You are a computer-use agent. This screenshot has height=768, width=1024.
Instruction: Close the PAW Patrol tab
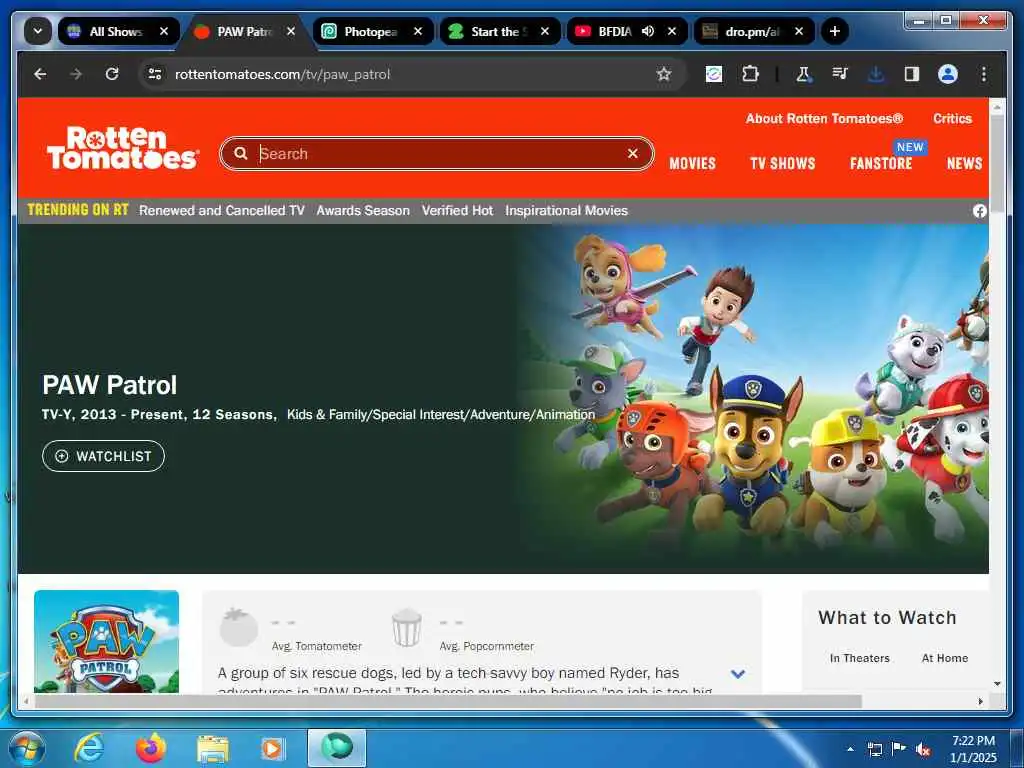pos(291,31)
